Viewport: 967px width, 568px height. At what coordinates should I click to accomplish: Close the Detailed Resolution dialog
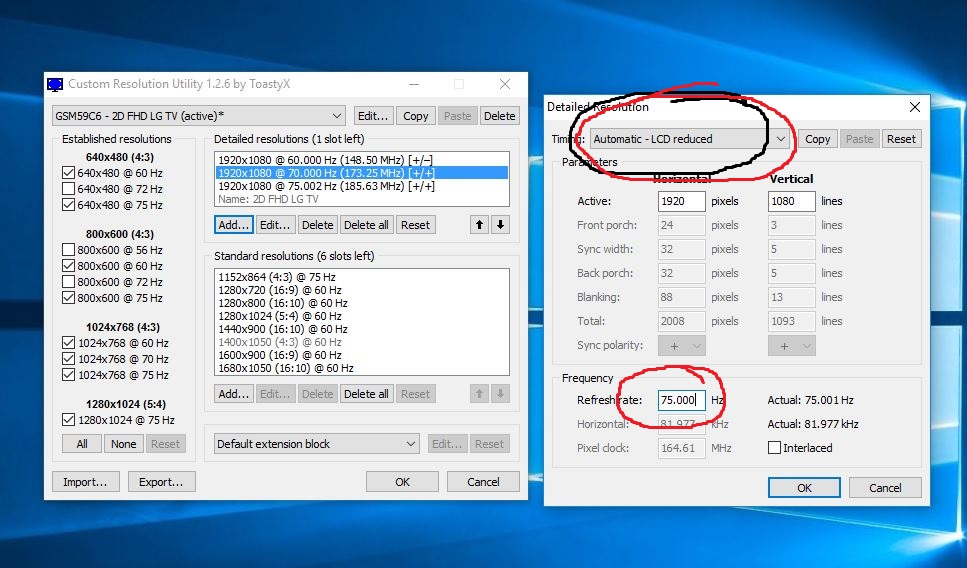click(x=915, y=107)
